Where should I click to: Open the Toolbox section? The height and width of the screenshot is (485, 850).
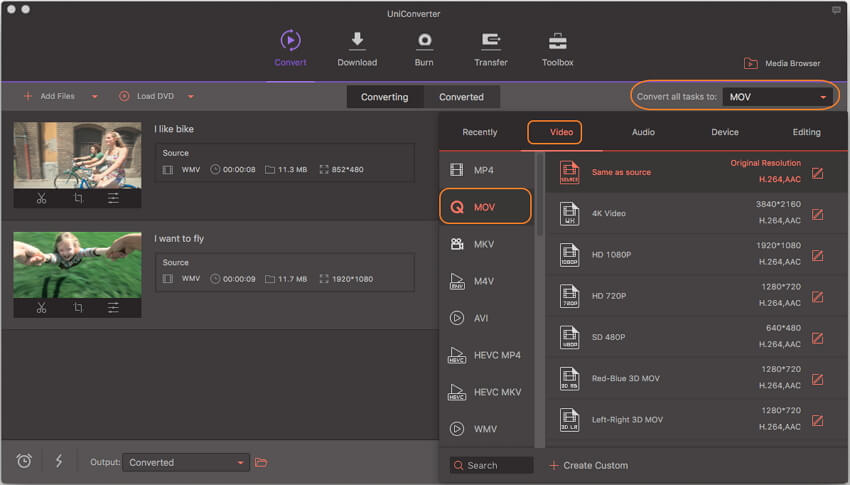pyautogui.click(x=557, y=48)
